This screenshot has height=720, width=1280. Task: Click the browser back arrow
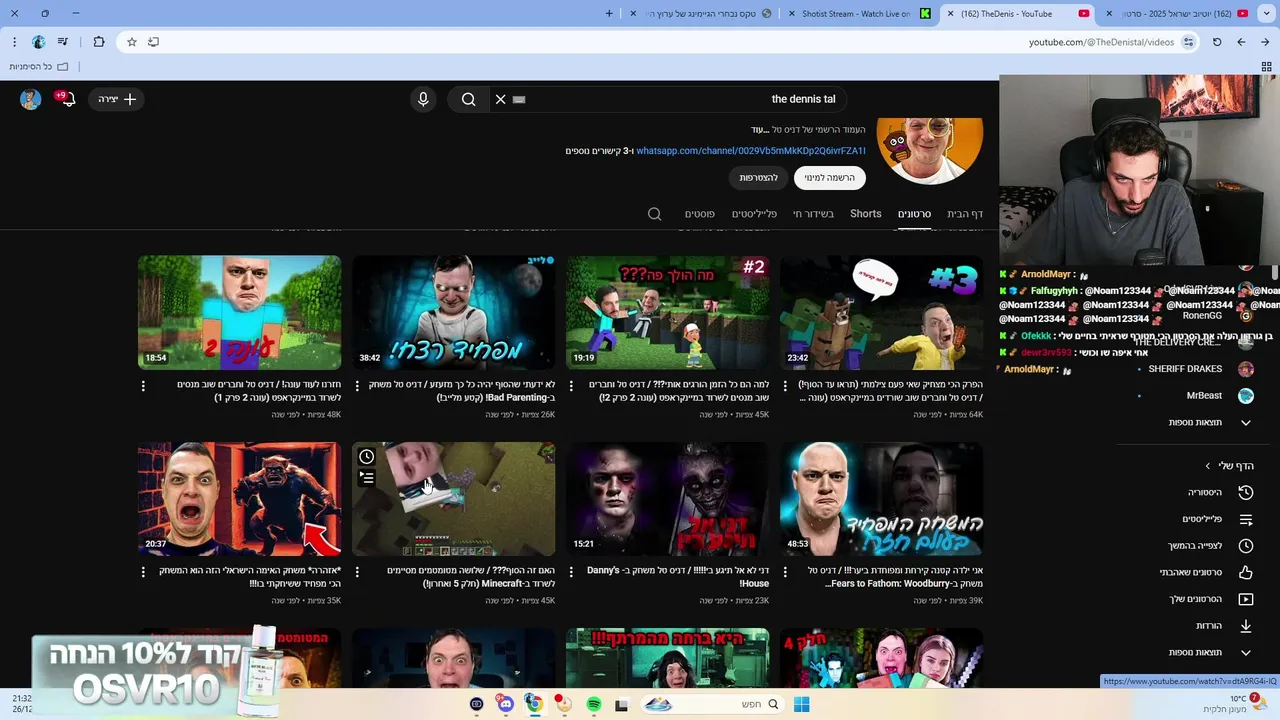coord(1265,42)
